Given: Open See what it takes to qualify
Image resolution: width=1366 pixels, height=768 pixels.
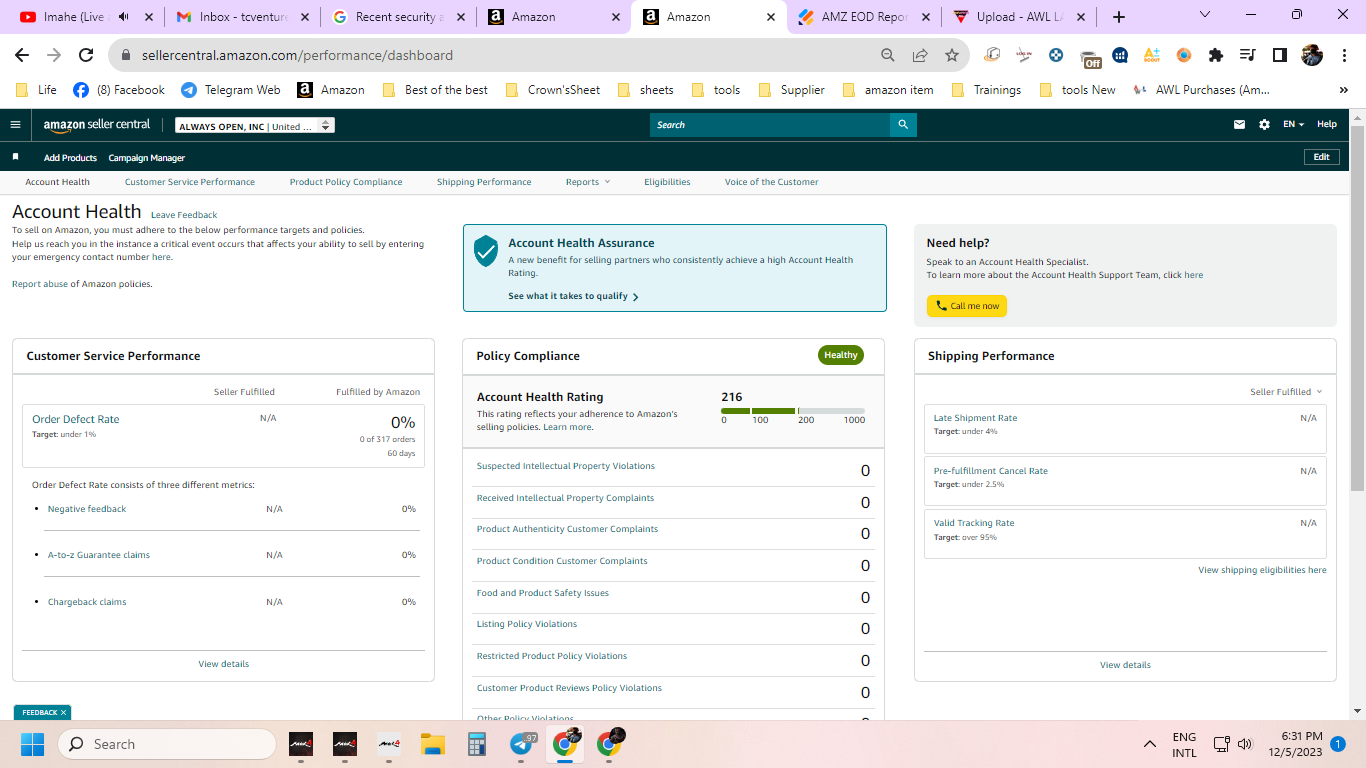Looking at the screenshot, I should pos(573,296).
